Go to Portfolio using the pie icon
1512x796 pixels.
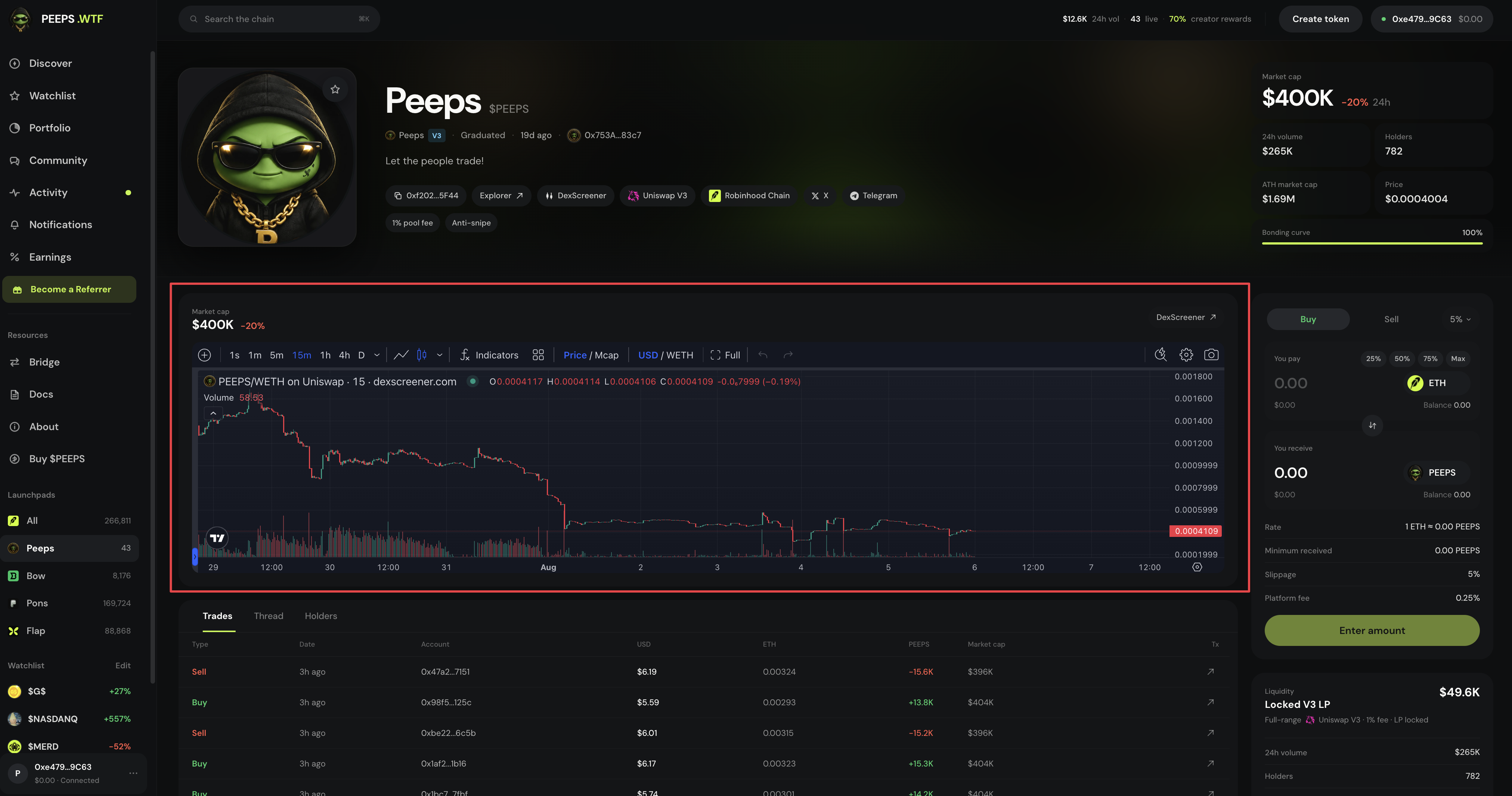[15, 128]
